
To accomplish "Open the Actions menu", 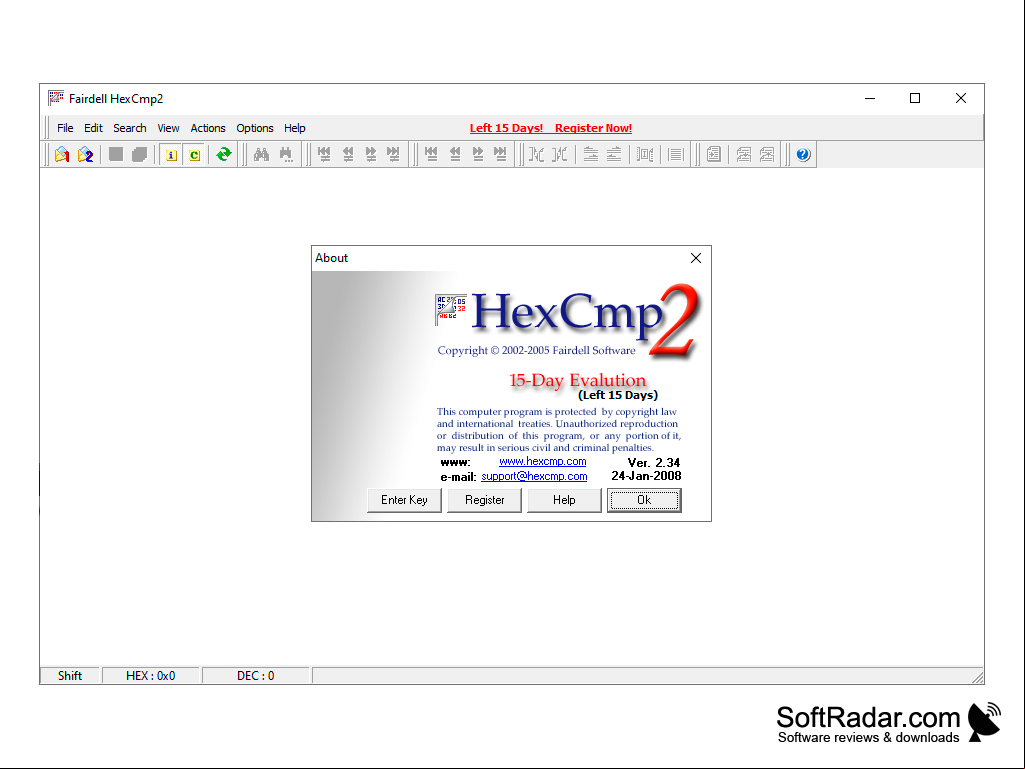I will point(208,128).
